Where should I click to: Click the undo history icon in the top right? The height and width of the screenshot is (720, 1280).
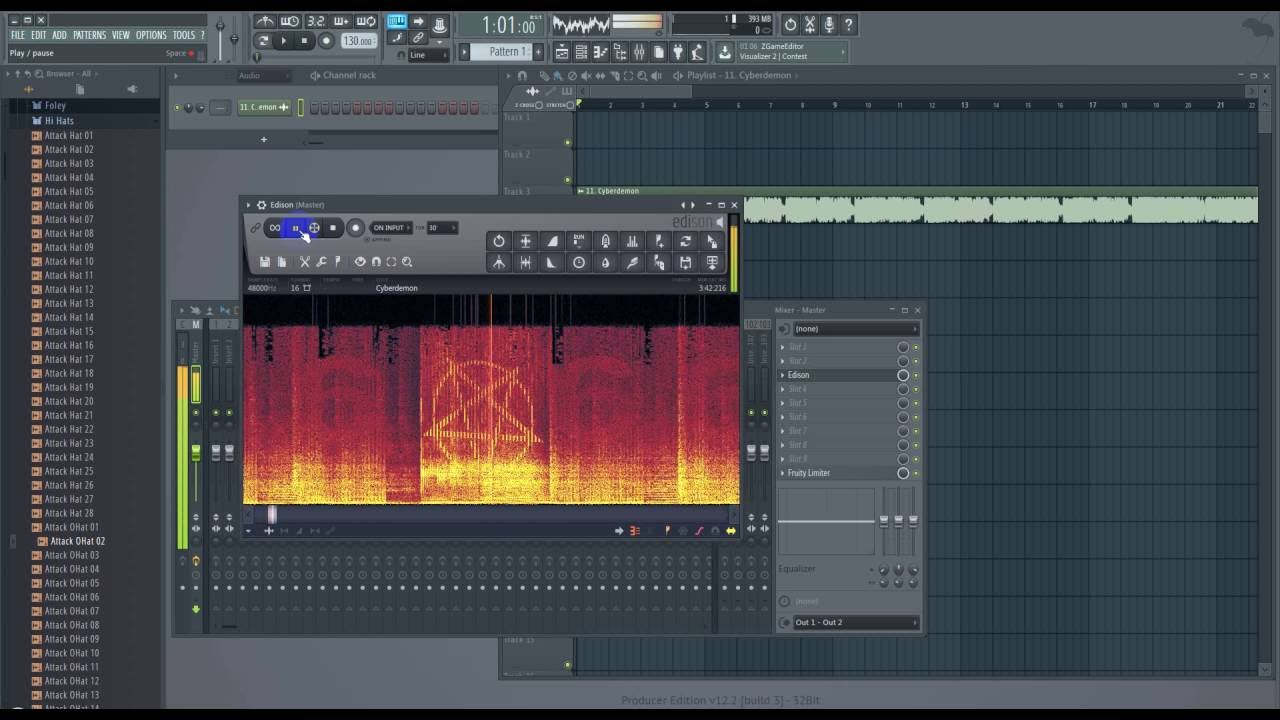click(x=790, y=24)
